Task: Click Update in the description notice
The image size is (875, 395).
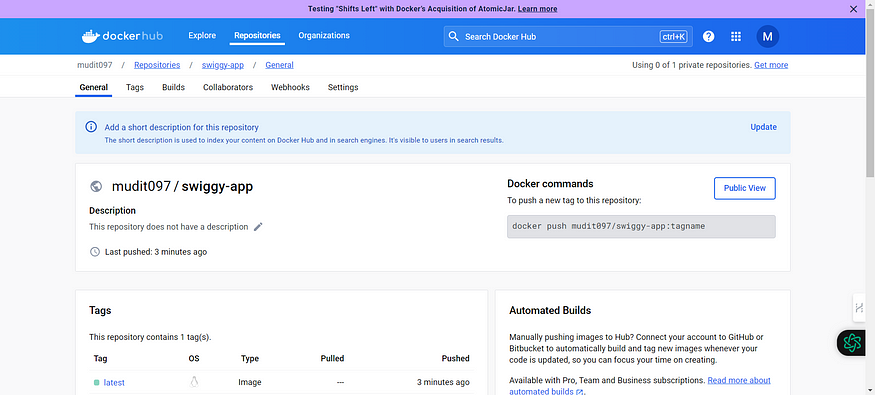Action: [x=763, y=127]
